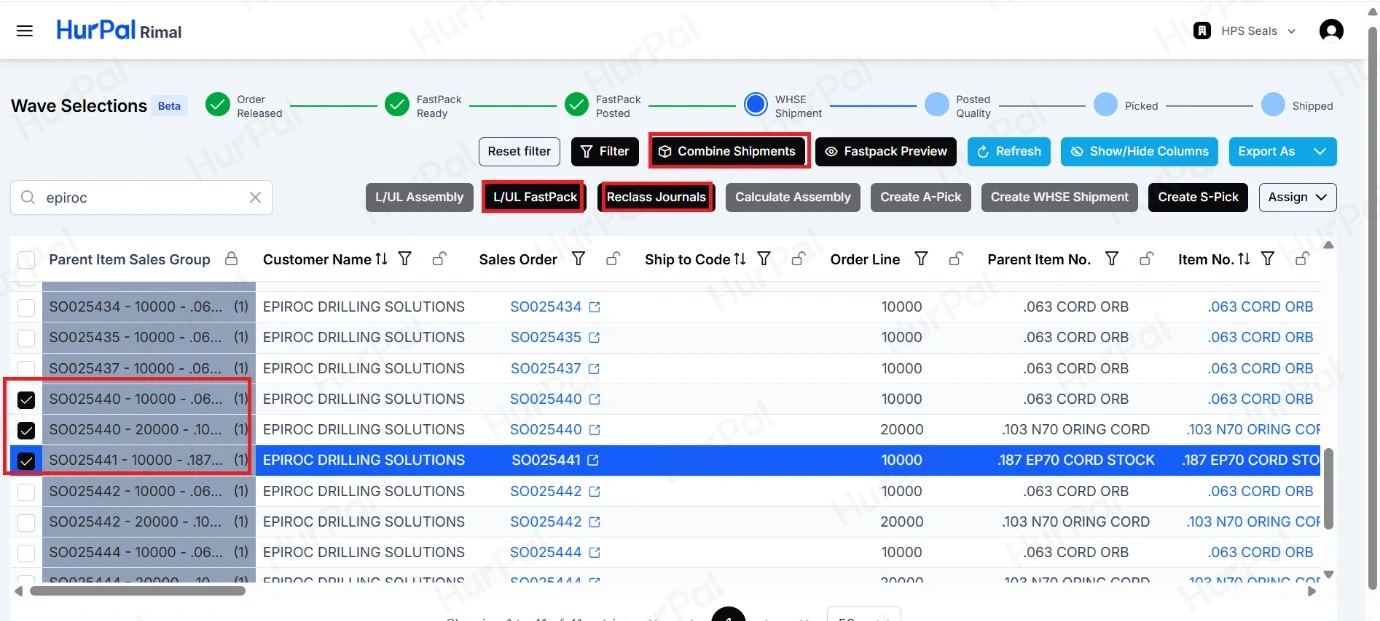Check the SO025442 - 20000 row checkbox
1380x621 pixels.
(26, 523)
